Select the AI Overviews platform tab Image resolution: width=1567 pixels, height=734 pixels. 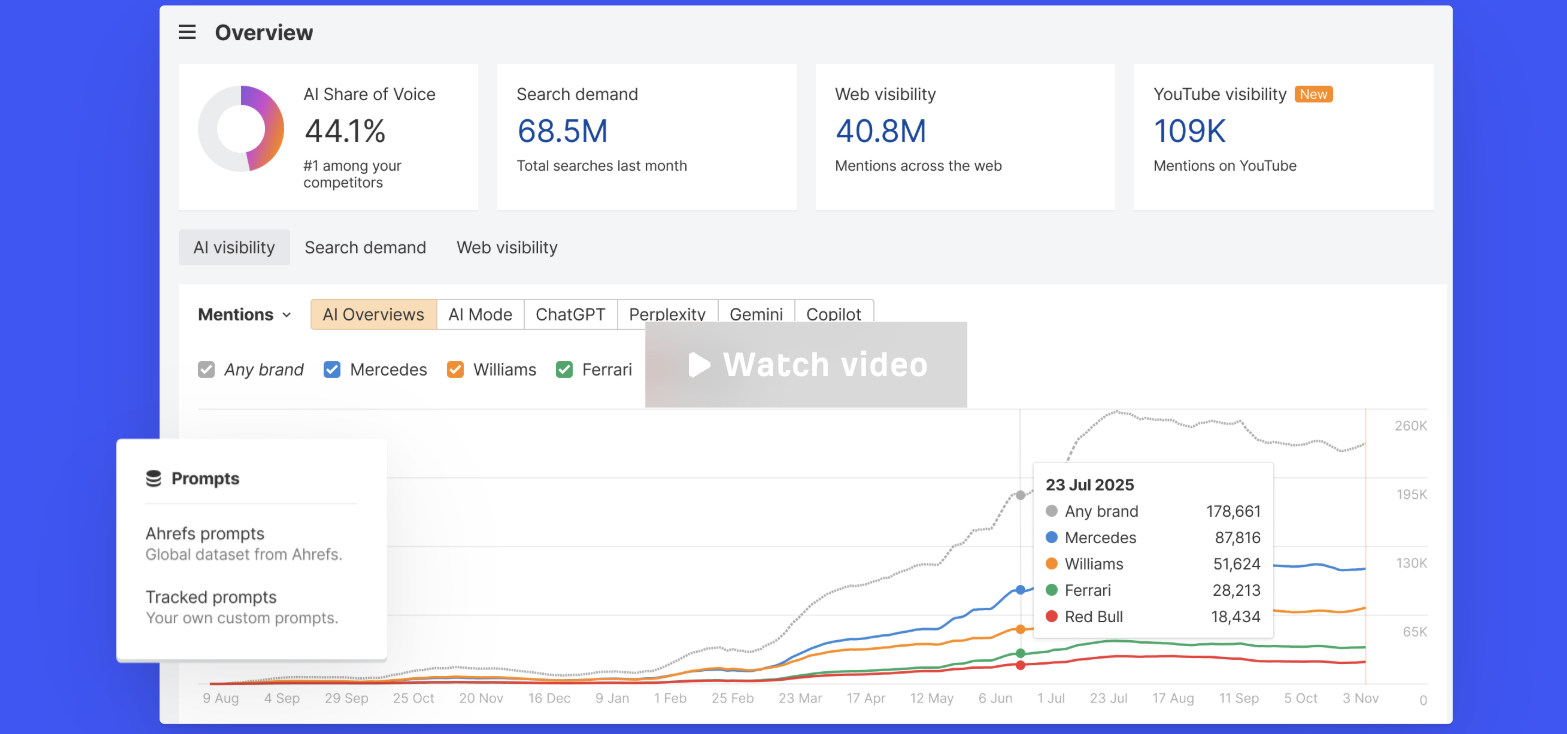point(373,314)
